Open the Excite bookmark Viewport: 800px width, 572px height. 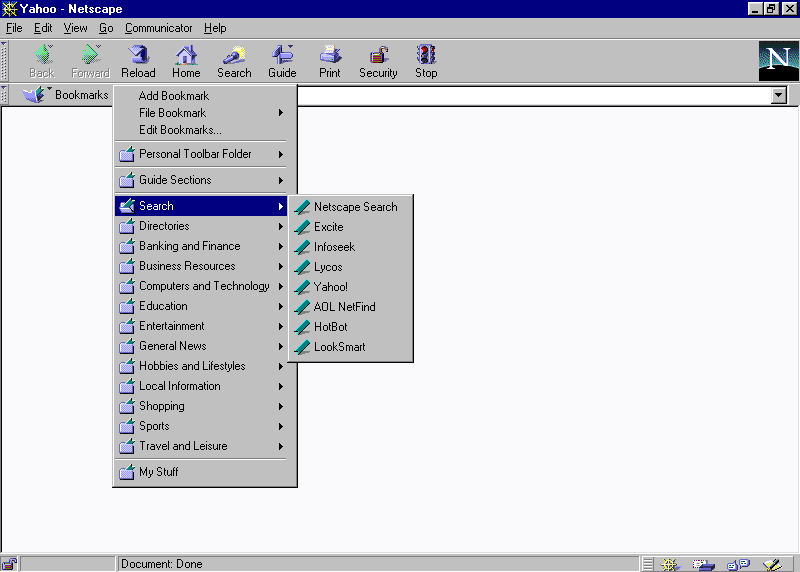tap(351, 227)
